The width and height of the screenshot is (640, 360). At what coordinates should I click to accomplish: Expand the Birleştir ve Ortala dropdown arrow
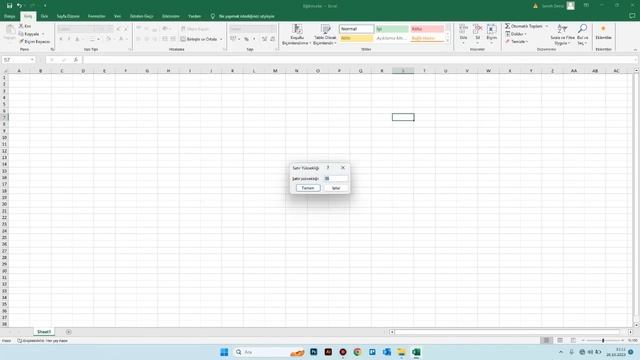tap(221, 39)
